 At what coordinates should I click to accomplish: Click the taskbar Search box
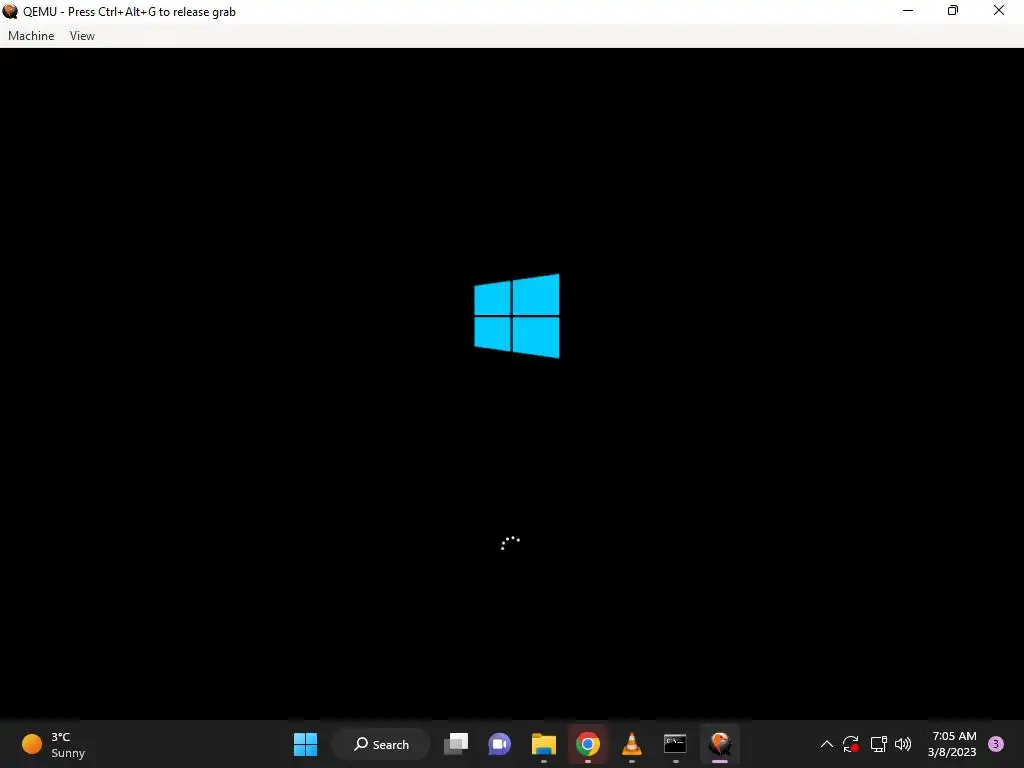(x=381, y=744)
